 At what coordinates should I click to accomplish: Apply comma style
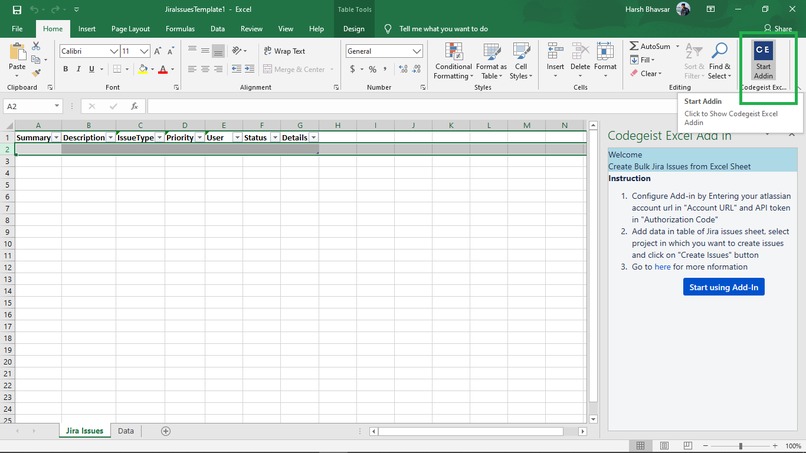[x=385, y=69]
